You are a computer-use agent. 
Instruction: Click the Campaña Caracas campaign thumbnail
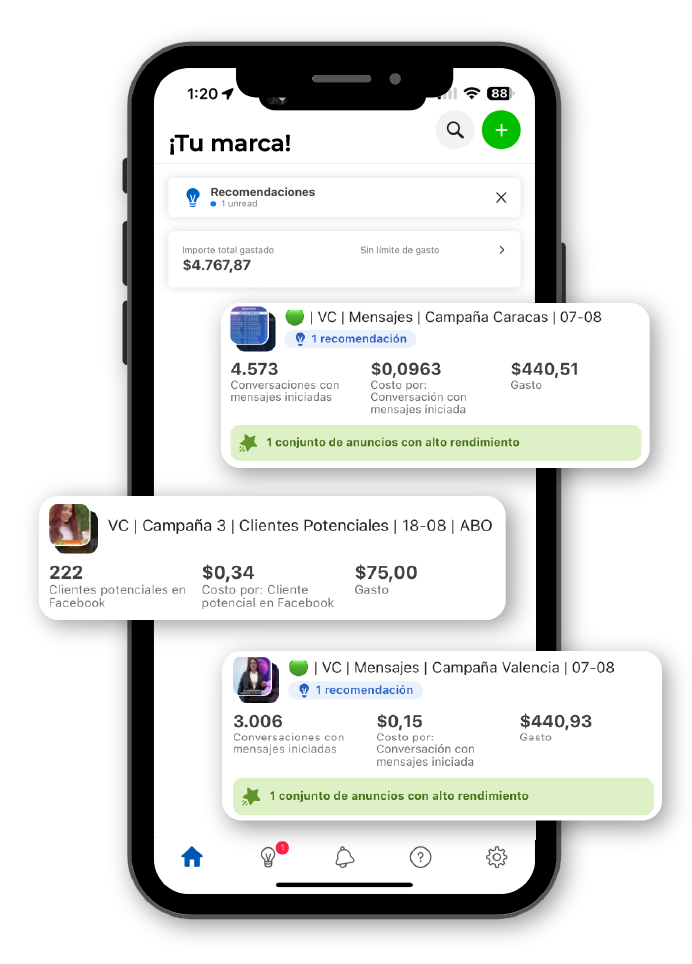point(252,329)
